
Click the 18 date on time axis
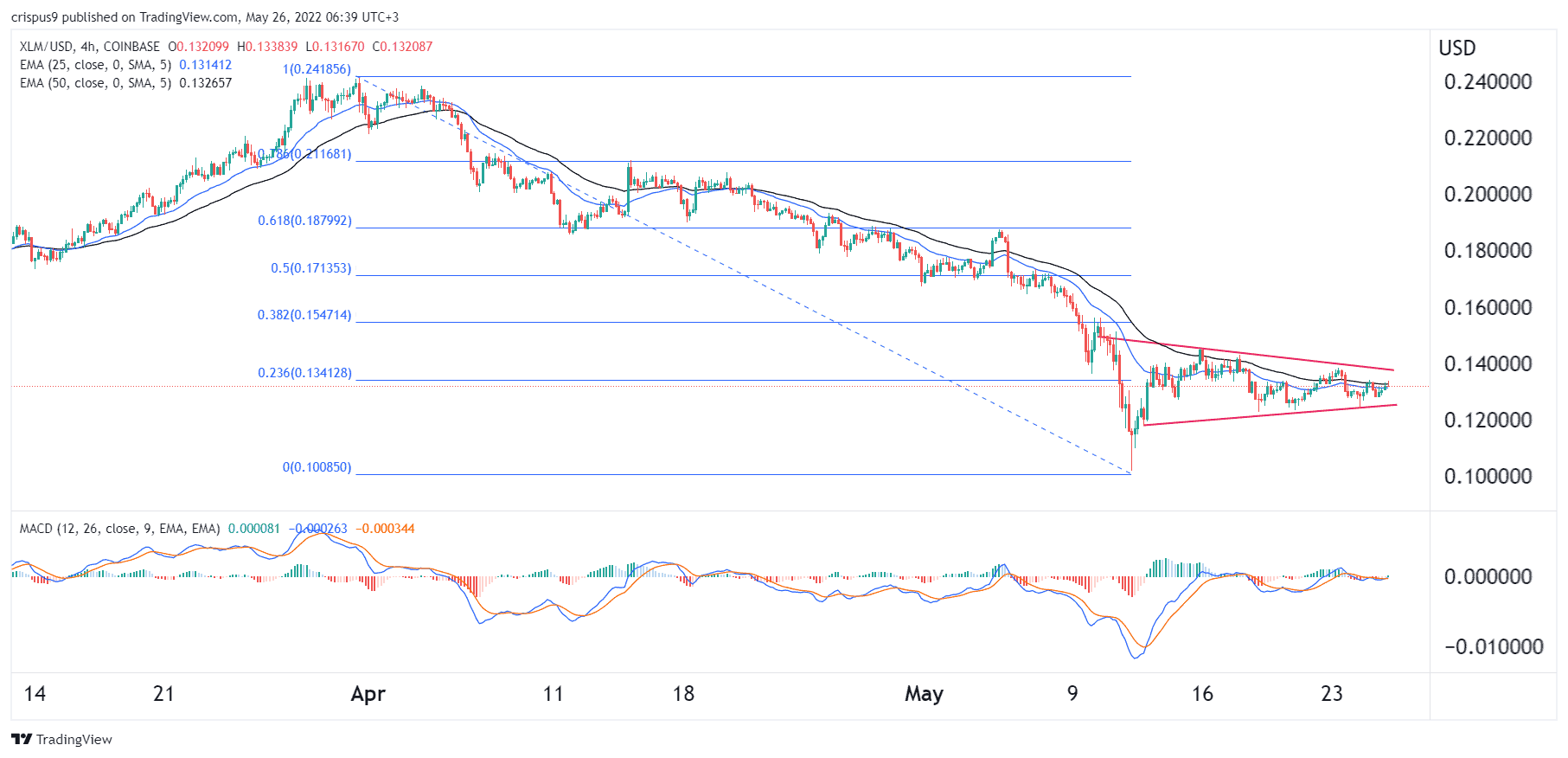pyautogui.click(x=683, y=694)
